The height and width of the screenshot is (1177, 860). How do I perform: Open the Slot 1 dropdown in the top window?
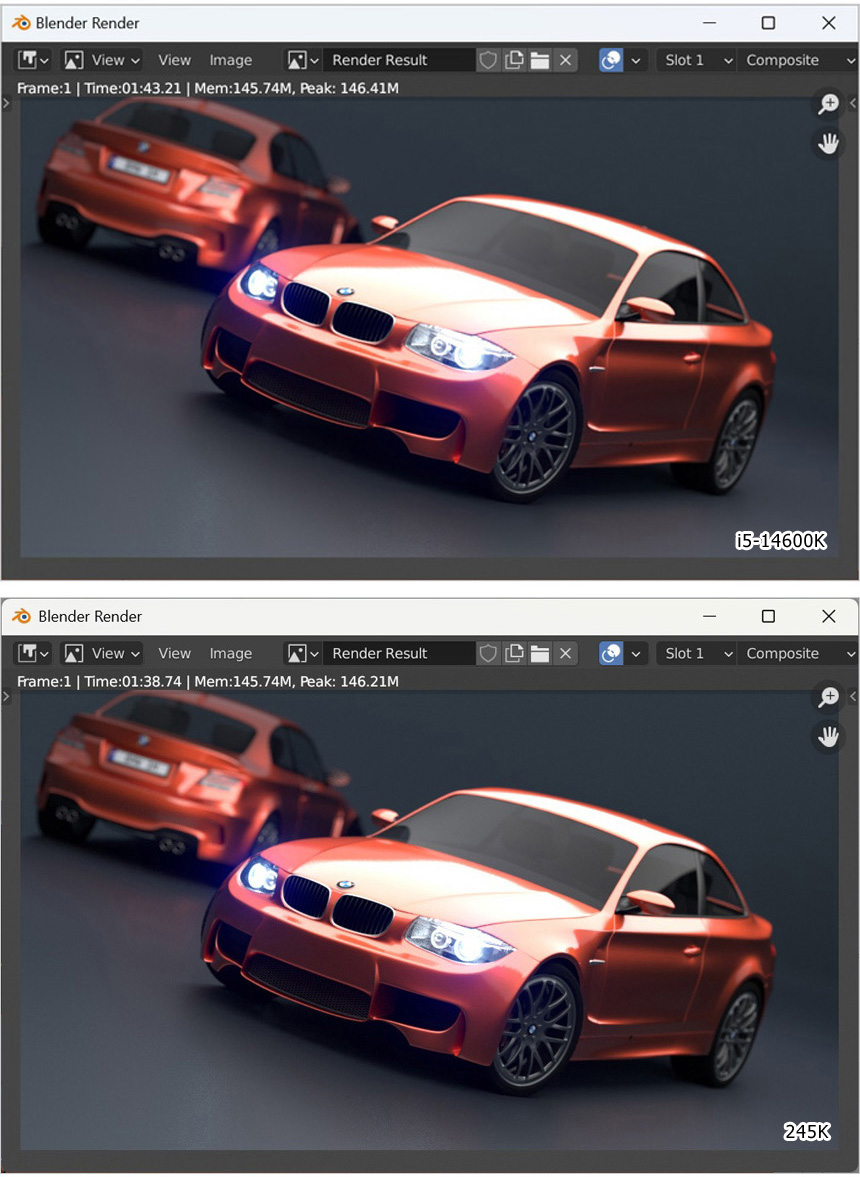point(697,60)
